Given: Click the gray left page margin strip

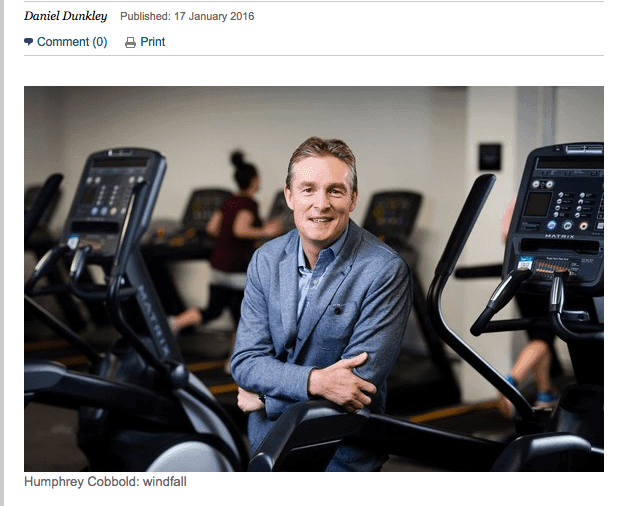Looking at the screenshot, I should tap(2, 253).
